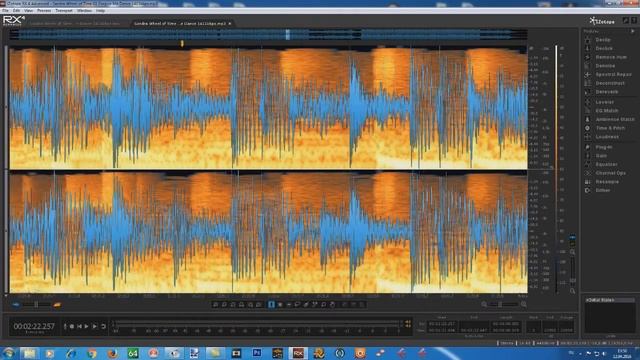This screenshot has width=640, height=360.
Task: Play the current selection only
Action: [x=94, y=327]
